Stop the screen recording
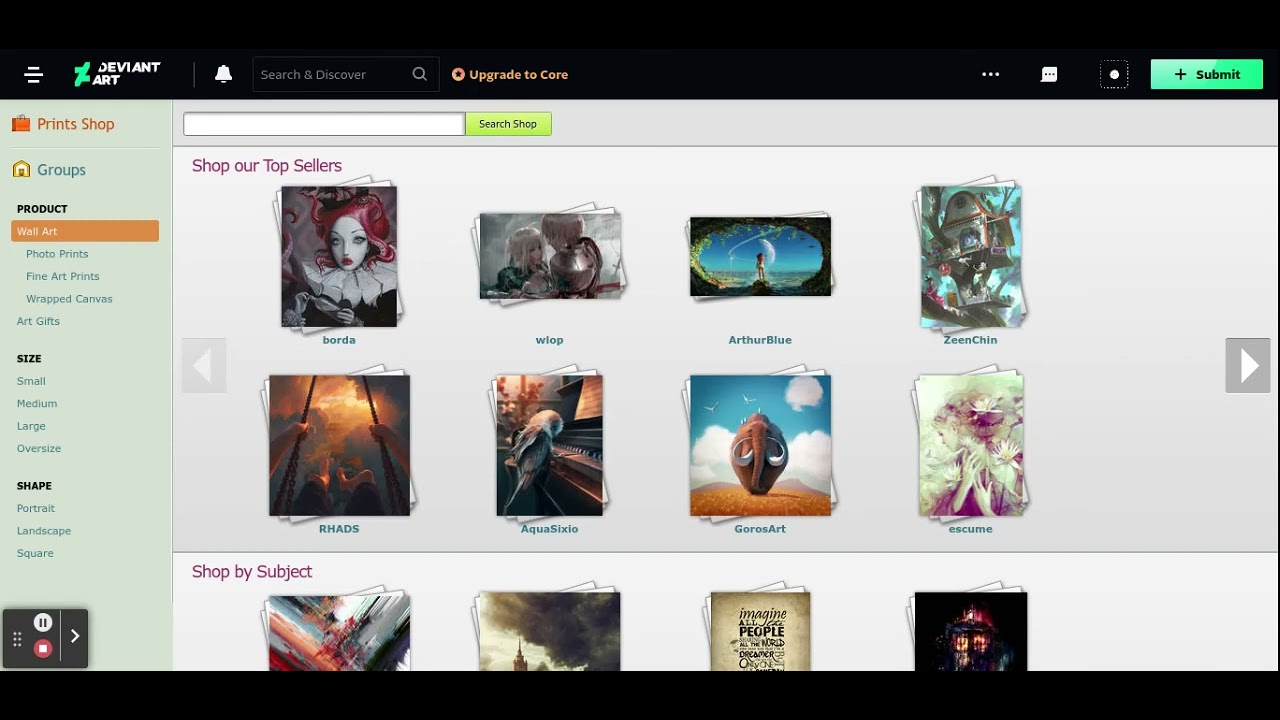The width and height of the screenshot is (1280, 720). coord(43,649)
